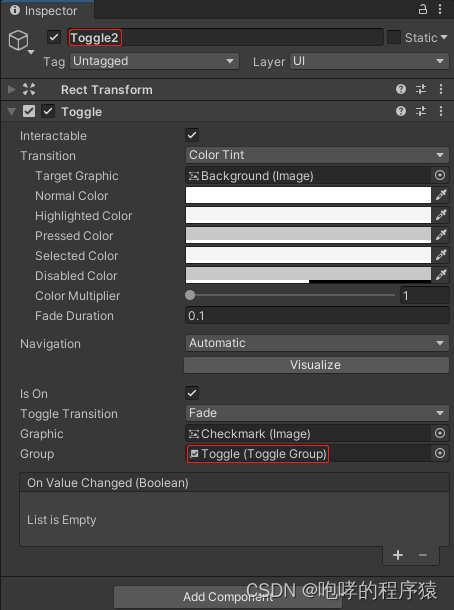454x610 pixels.
Task: Toggle the GameObject active checkbox
Action: tap(54, 37)
